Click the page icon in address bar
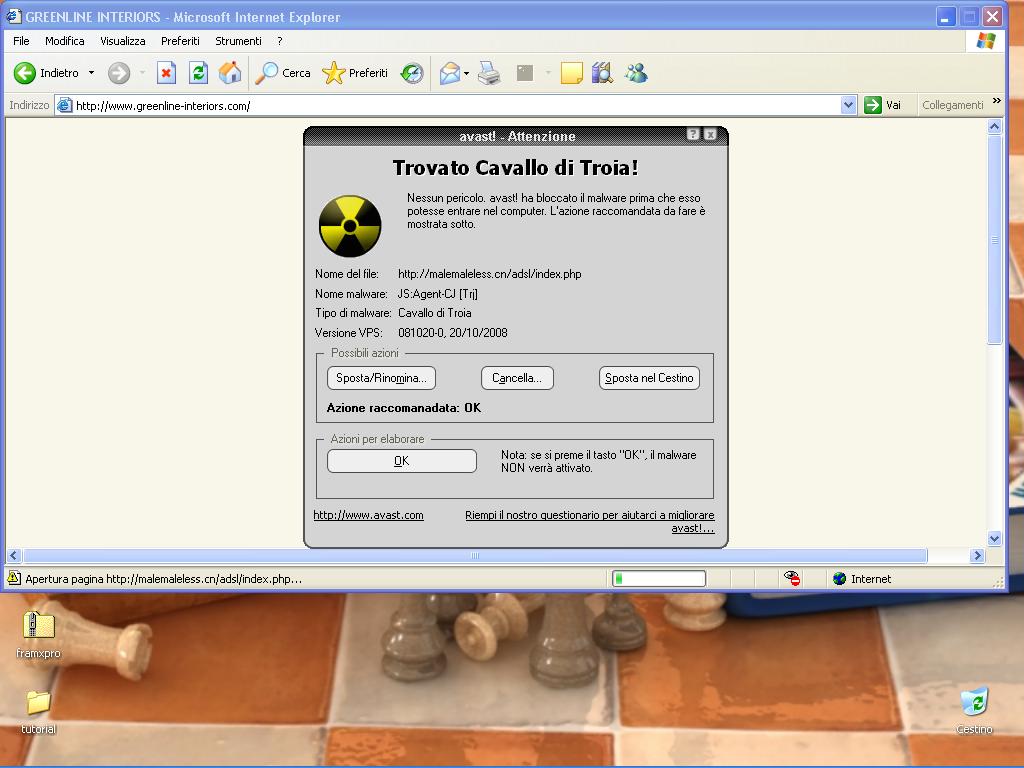The image size is (1024, 768). coord(64,105)
